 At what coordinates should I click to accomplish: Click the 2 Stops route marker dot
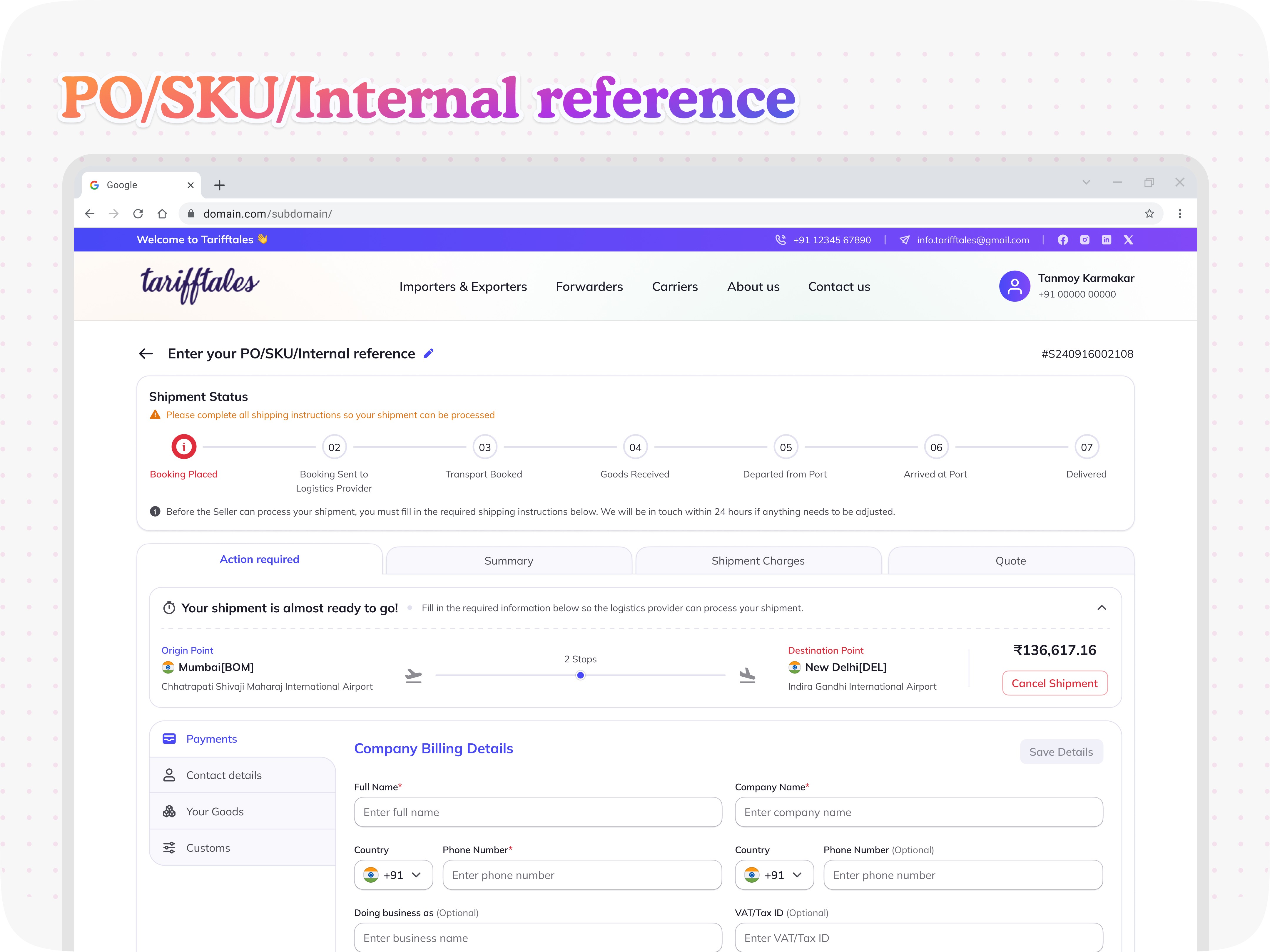580,675
